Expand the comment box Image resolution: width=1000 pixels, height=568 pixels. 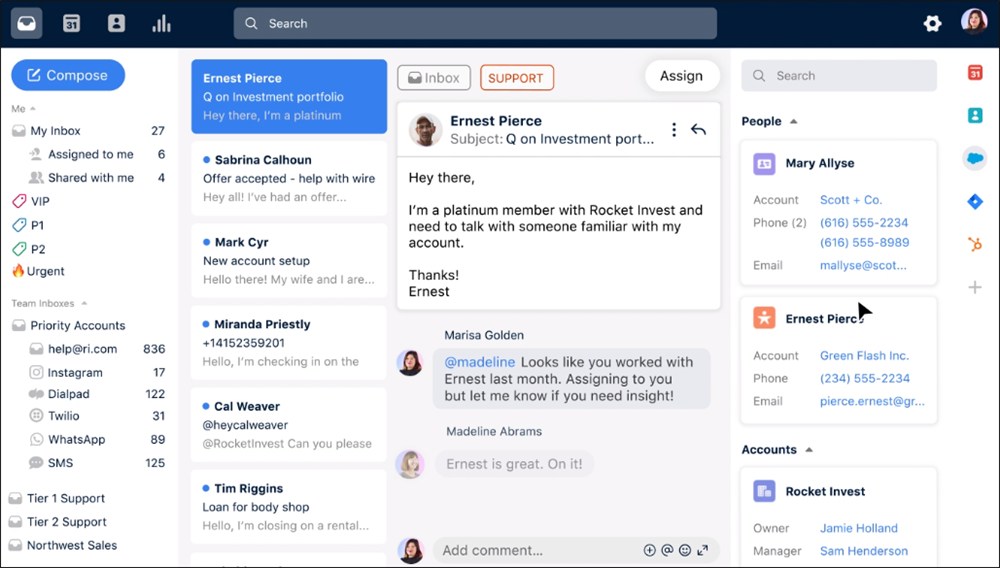click(x=703, y=550)
